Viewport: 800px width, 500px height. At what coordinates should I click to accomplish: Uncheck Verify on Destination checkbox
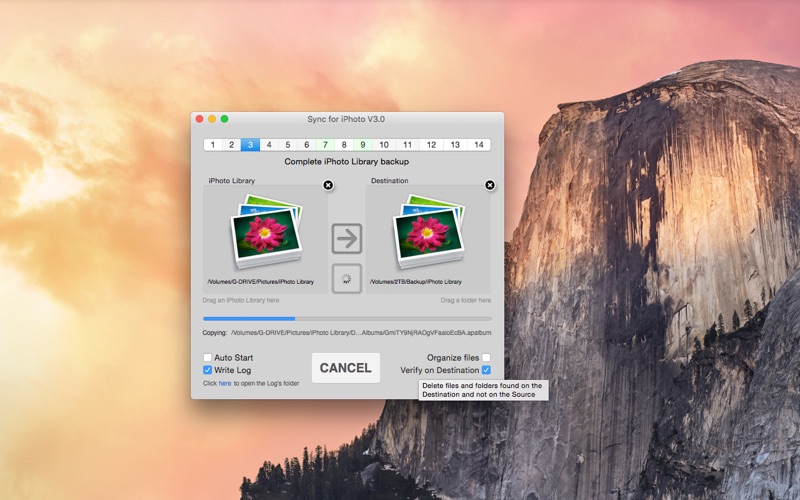click(486, 370)
